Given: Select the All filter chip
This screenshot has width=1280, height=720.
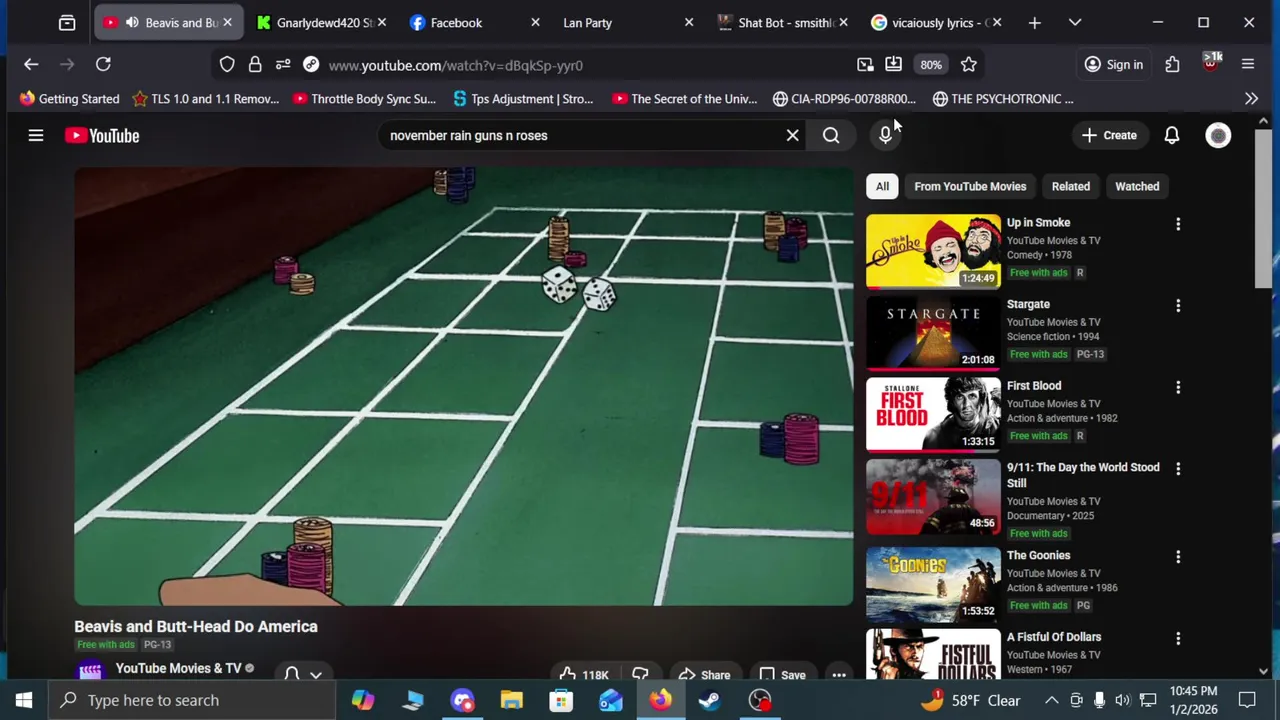Looking at the screenshot, I should coord(882,186).
